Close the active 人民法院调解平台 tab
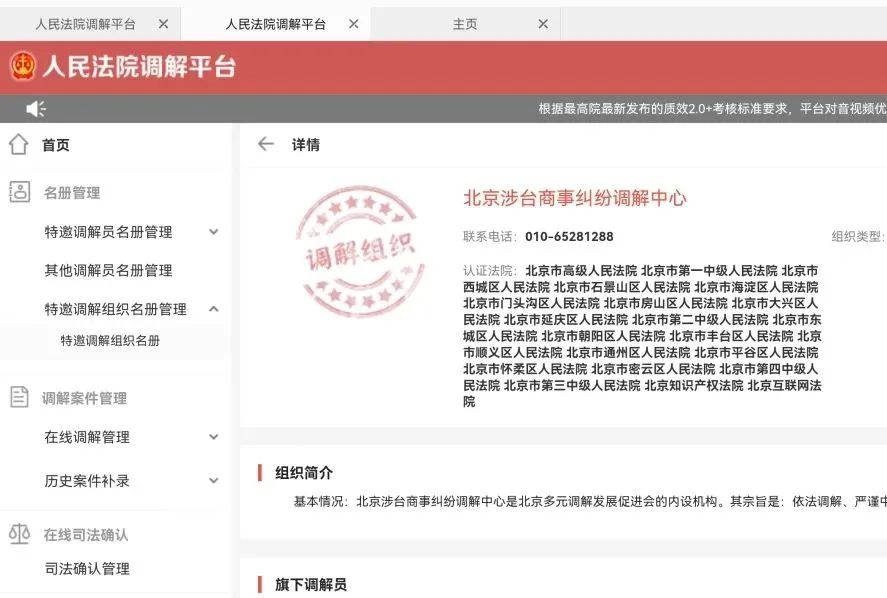 [x=353, y=24]
